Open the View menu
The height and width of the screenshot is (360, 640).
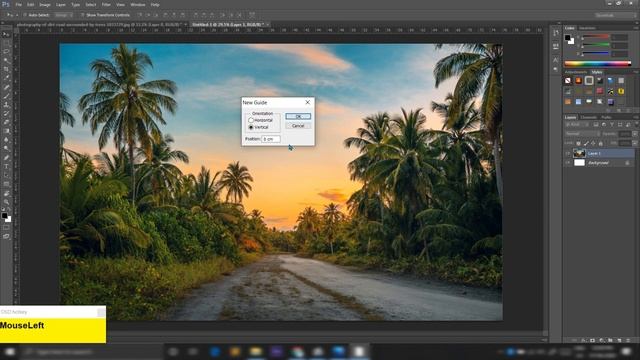120,4
